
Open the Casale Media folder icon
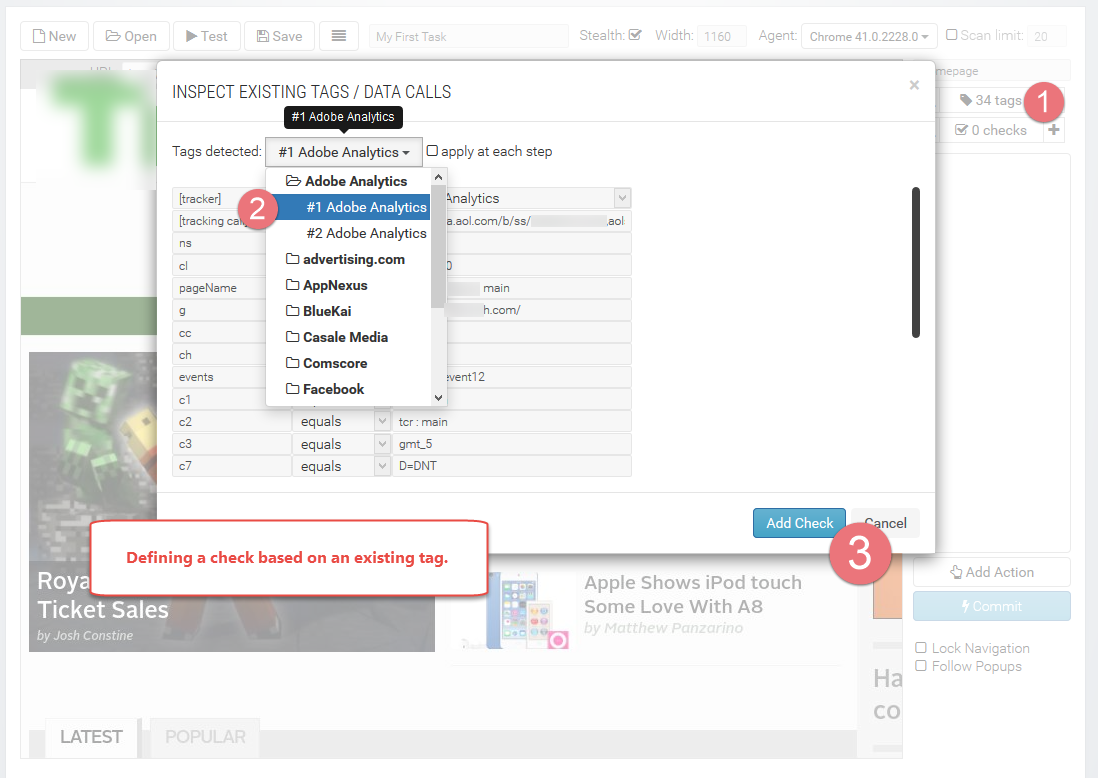293,337
